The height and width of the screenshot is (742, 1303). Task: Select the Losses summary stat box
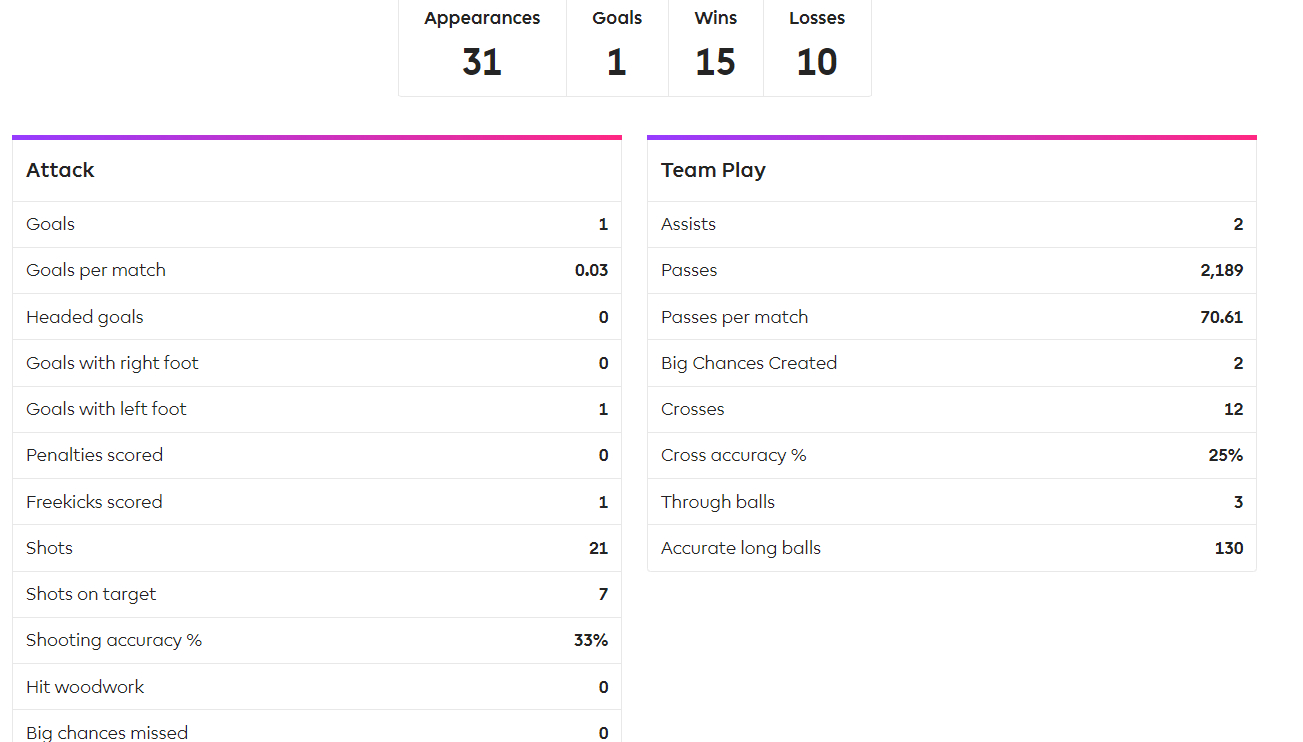coord(817,48)
